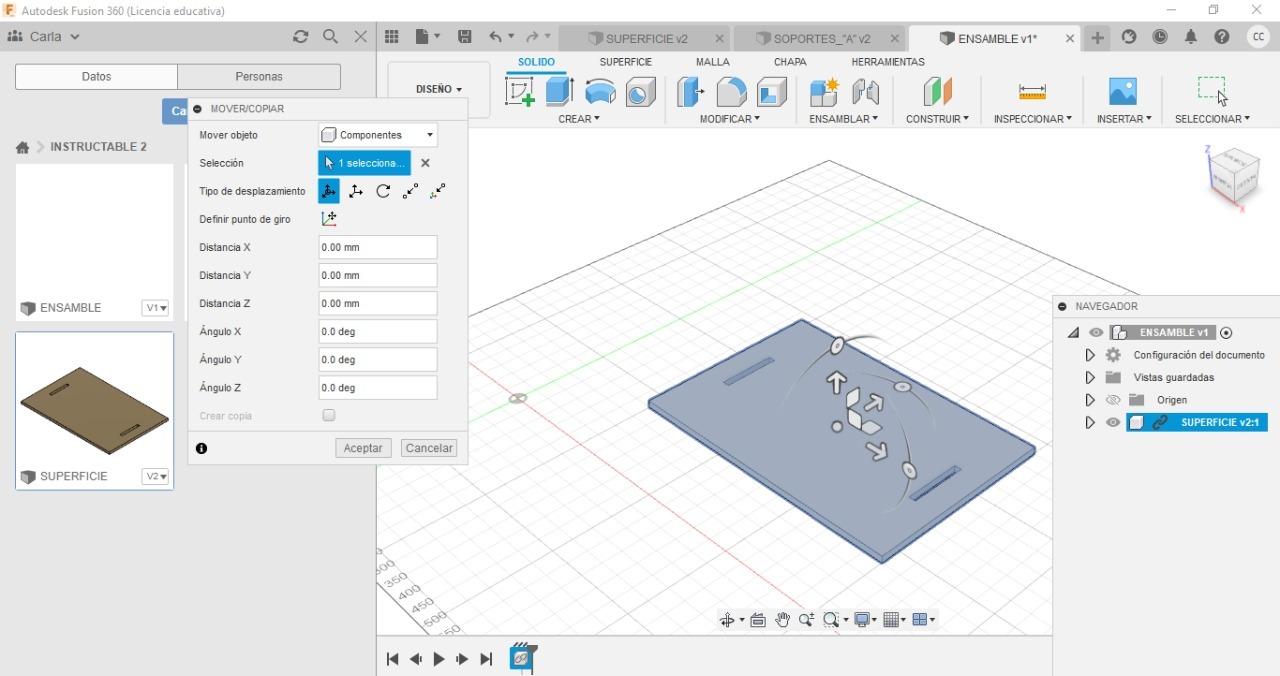This screenshot has width=1280, height=676.
Task: Click the Undo arrow
Action: point(496,36)
